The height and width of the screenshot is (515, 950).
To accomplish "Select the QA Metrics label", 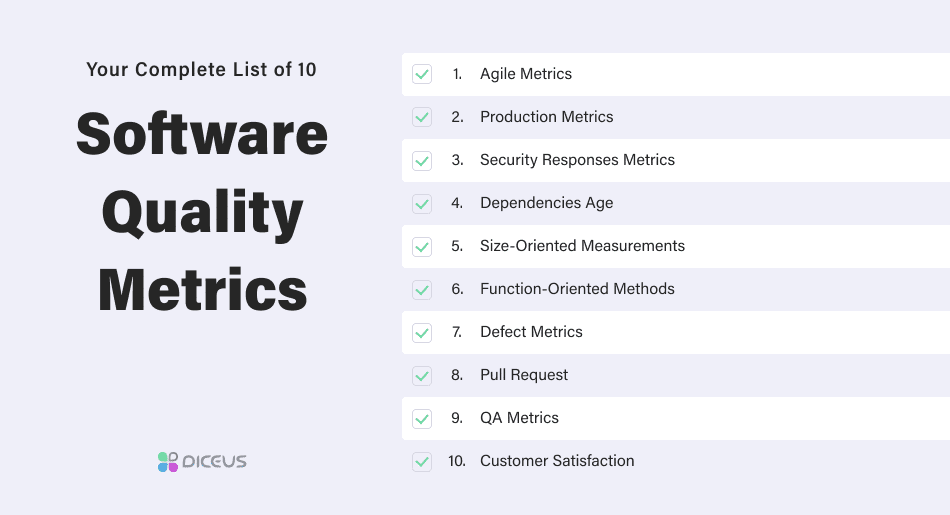I will [x=519, y=418].
